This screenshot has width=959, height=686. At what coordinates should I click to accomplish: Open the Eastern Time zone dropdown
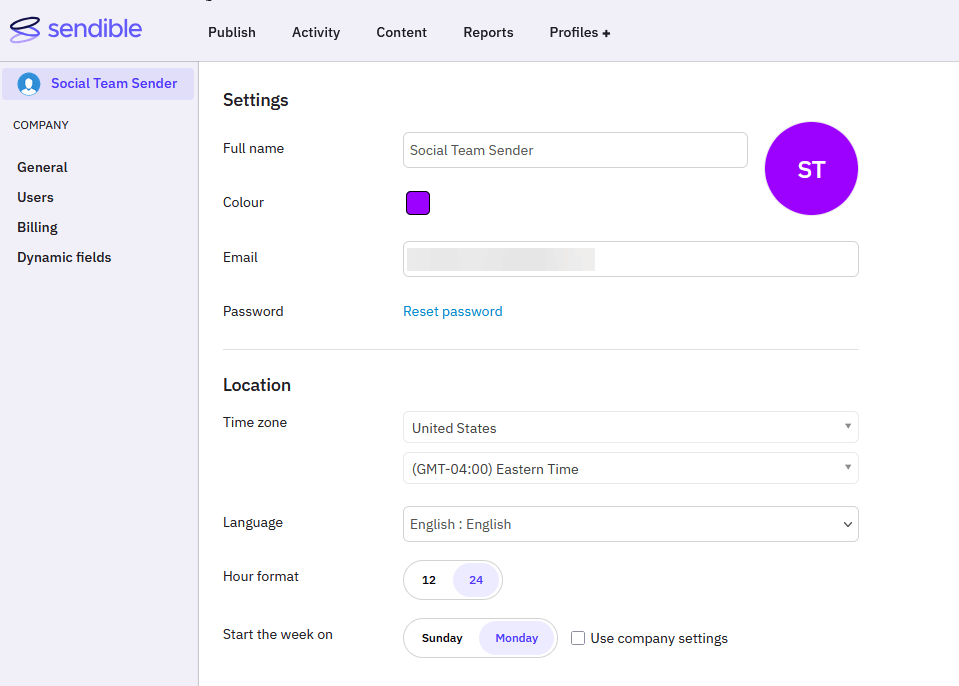[x=631, y=468]
